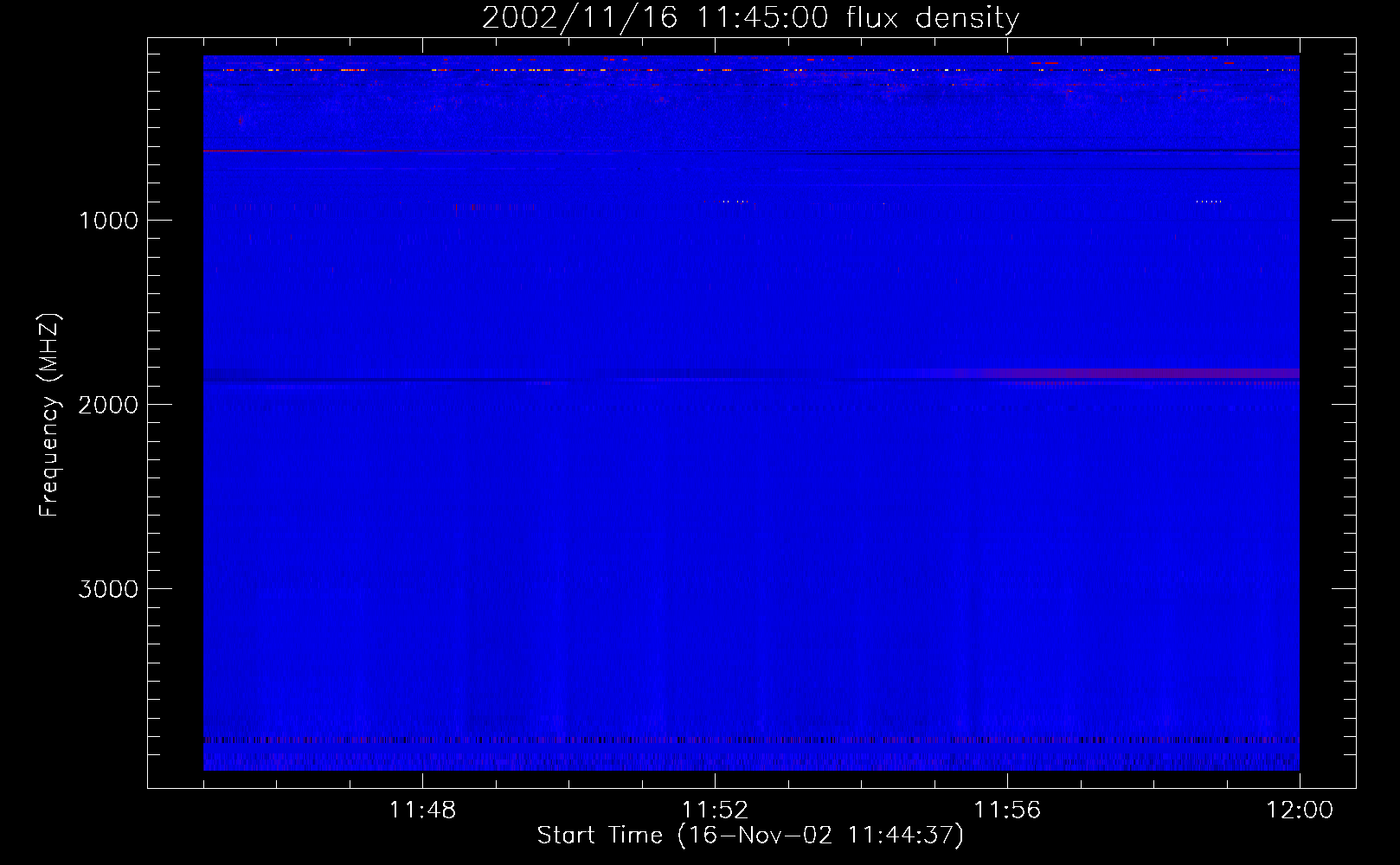Click the dark dashed band near the spectrogram bottom
Image resolution: width=1400 pixels, height=865 pixels.
tap(751, 740)
